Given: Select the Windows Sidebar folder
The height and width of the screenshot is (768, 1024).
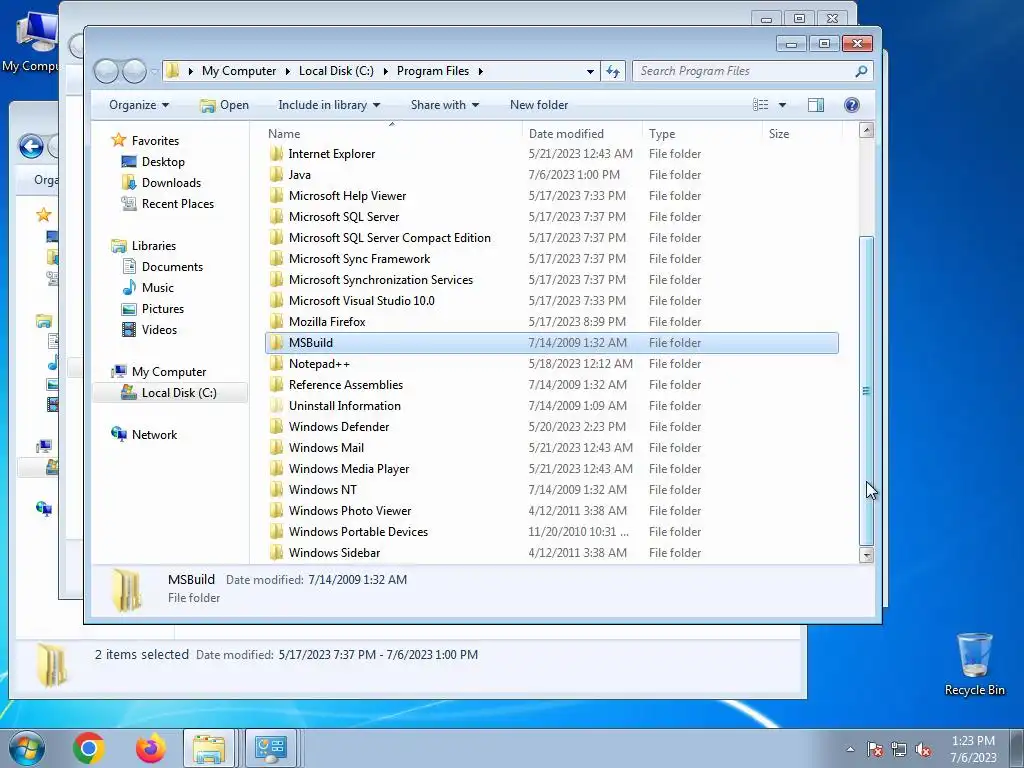Looking at the screenshot, I should pos(334,552).
